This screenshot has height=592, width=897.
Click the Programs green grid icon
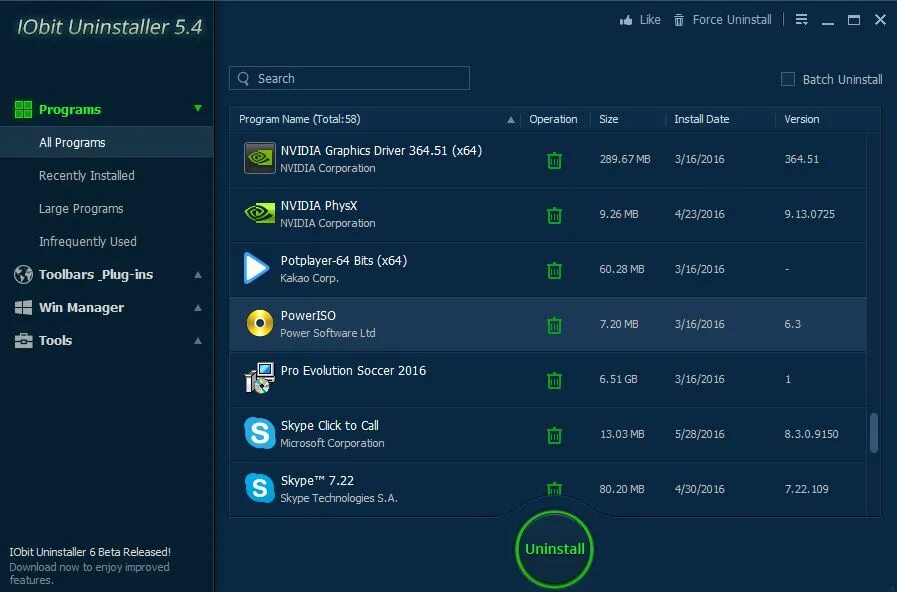[x=23, y=109]
